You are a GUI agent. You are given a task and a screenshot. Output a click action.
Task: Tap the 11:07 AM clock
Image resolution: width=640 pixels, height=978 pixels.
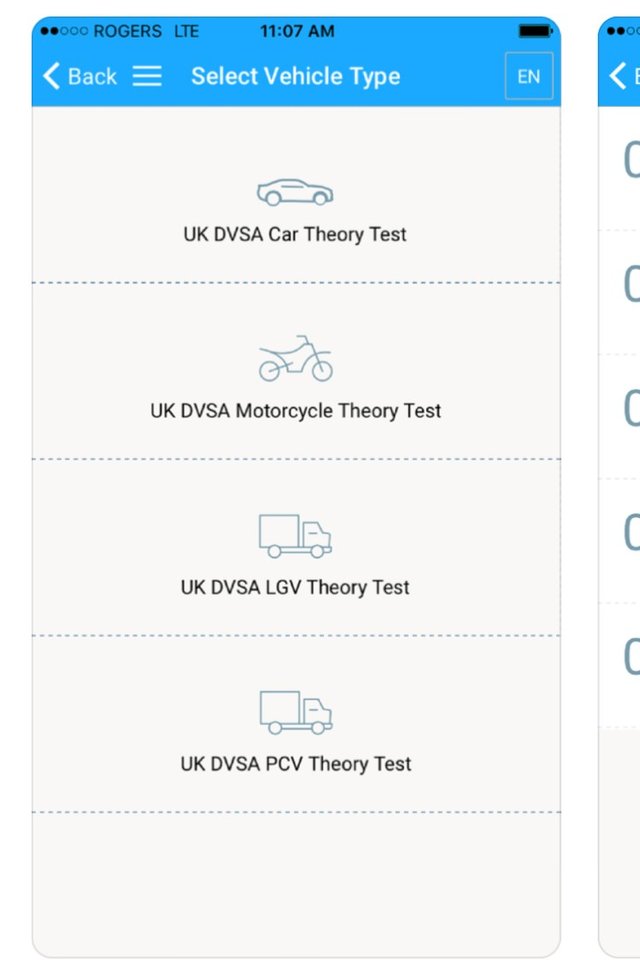click(x=297, y=31)
